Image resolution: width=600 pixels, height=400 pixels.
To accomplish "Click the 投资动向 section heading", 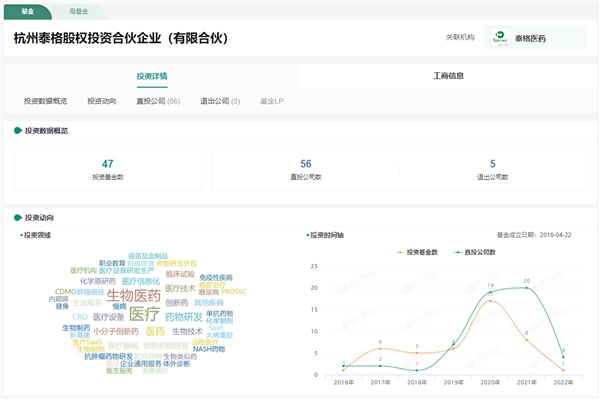I will click(x=39, y=217).
